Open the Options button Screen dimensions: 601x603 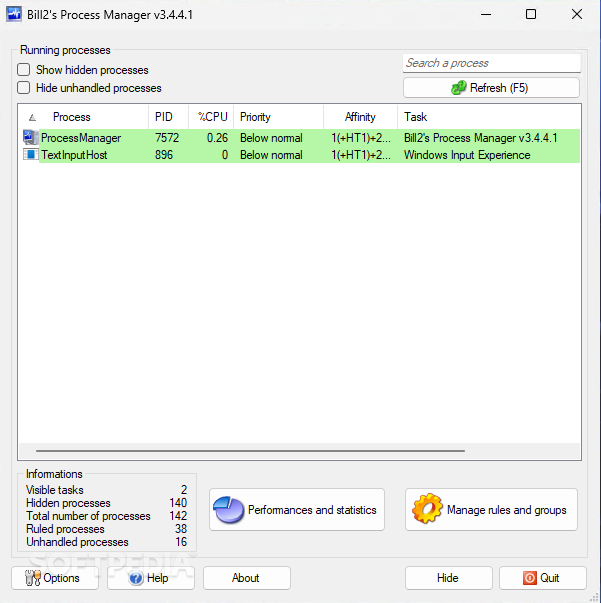pyautogui.click(x=55, y=578)
